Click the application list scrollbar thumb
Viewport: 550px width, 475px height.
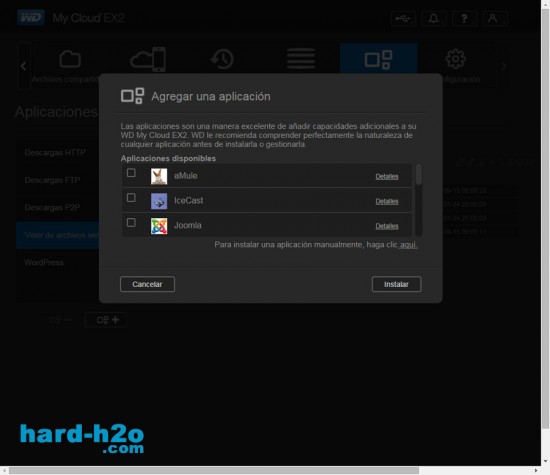418,174
